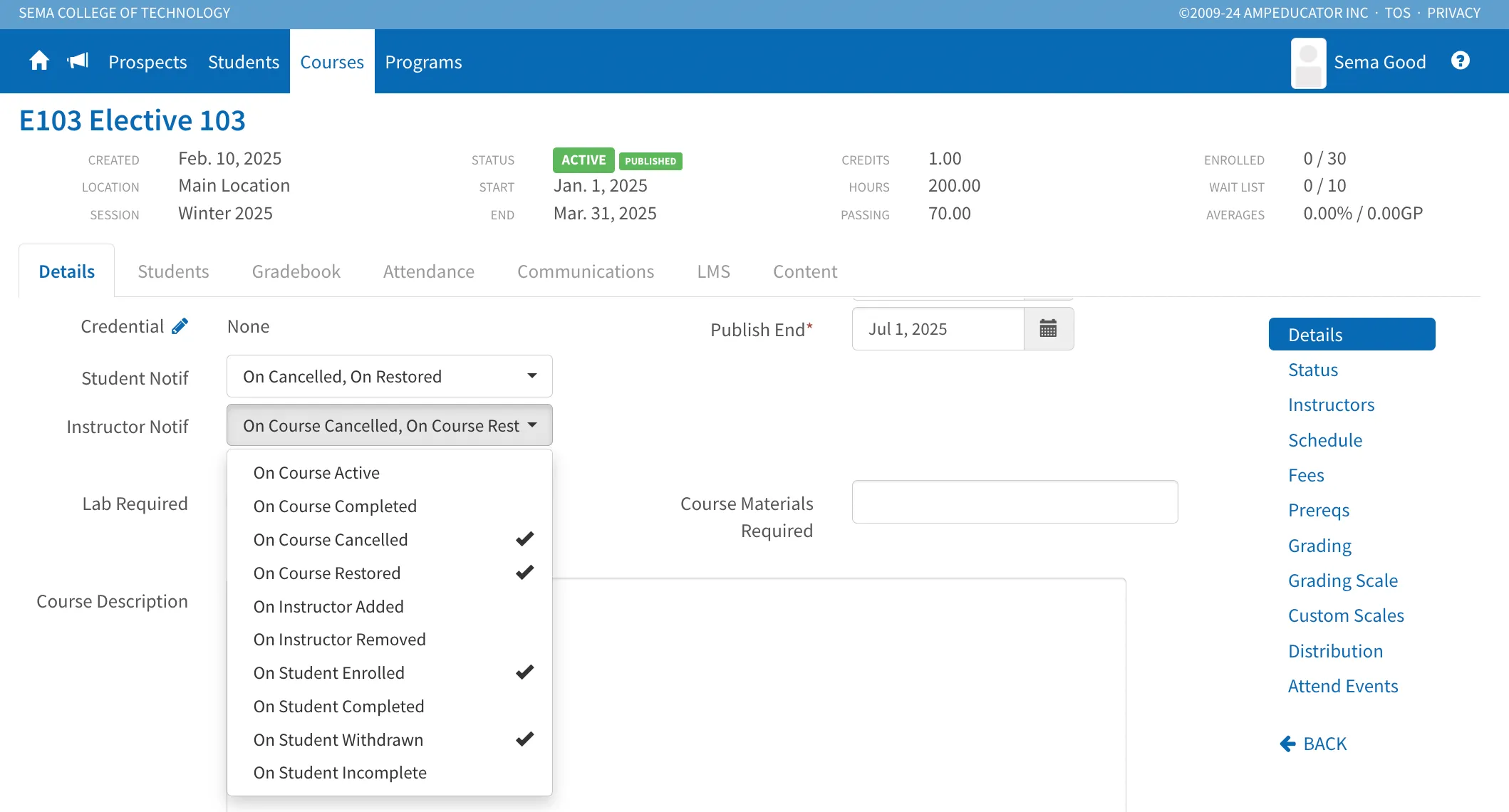Switch to the Attendance tab
Image resolution: width=1509 pixels, height=812 pixels.
click(429, 271)
